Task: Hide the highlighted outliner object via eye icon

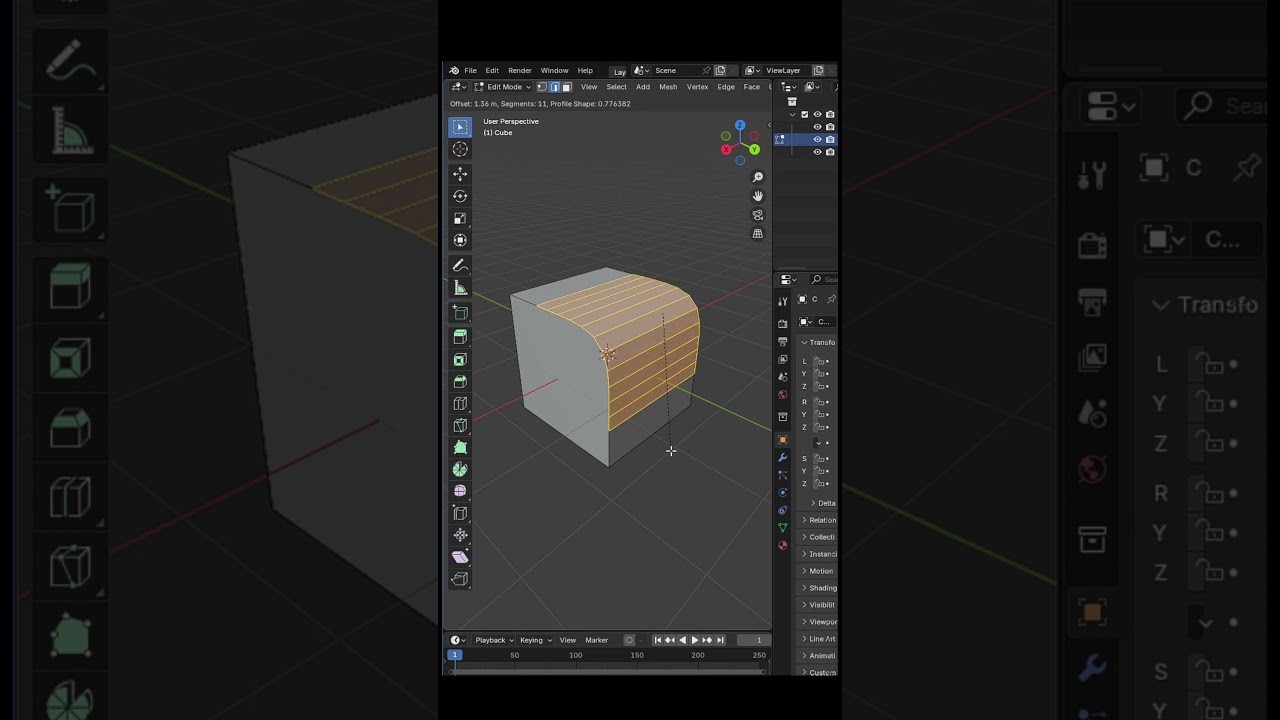Action: coord(817,139)
